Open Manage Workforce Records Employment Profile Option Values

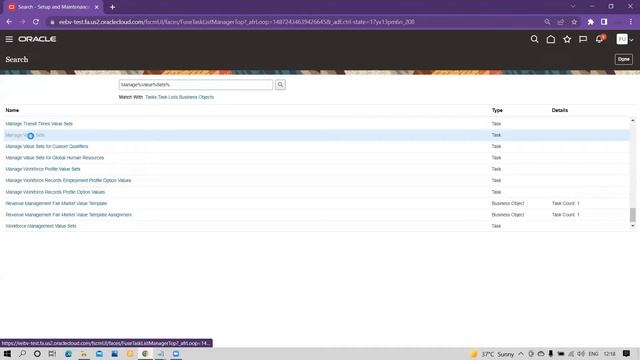pos(68,180)
